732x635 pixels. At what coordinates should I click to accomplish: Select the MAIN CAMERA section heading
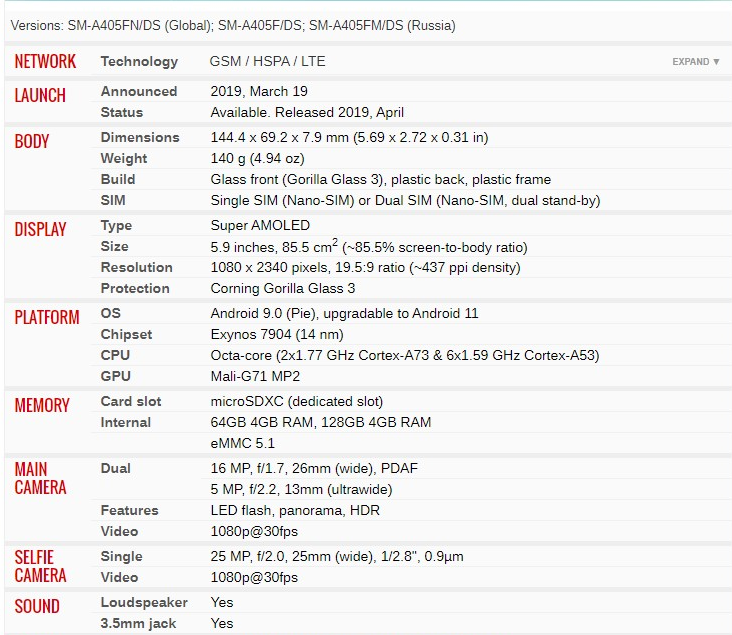pyautogui.click(x=41, y=478)
